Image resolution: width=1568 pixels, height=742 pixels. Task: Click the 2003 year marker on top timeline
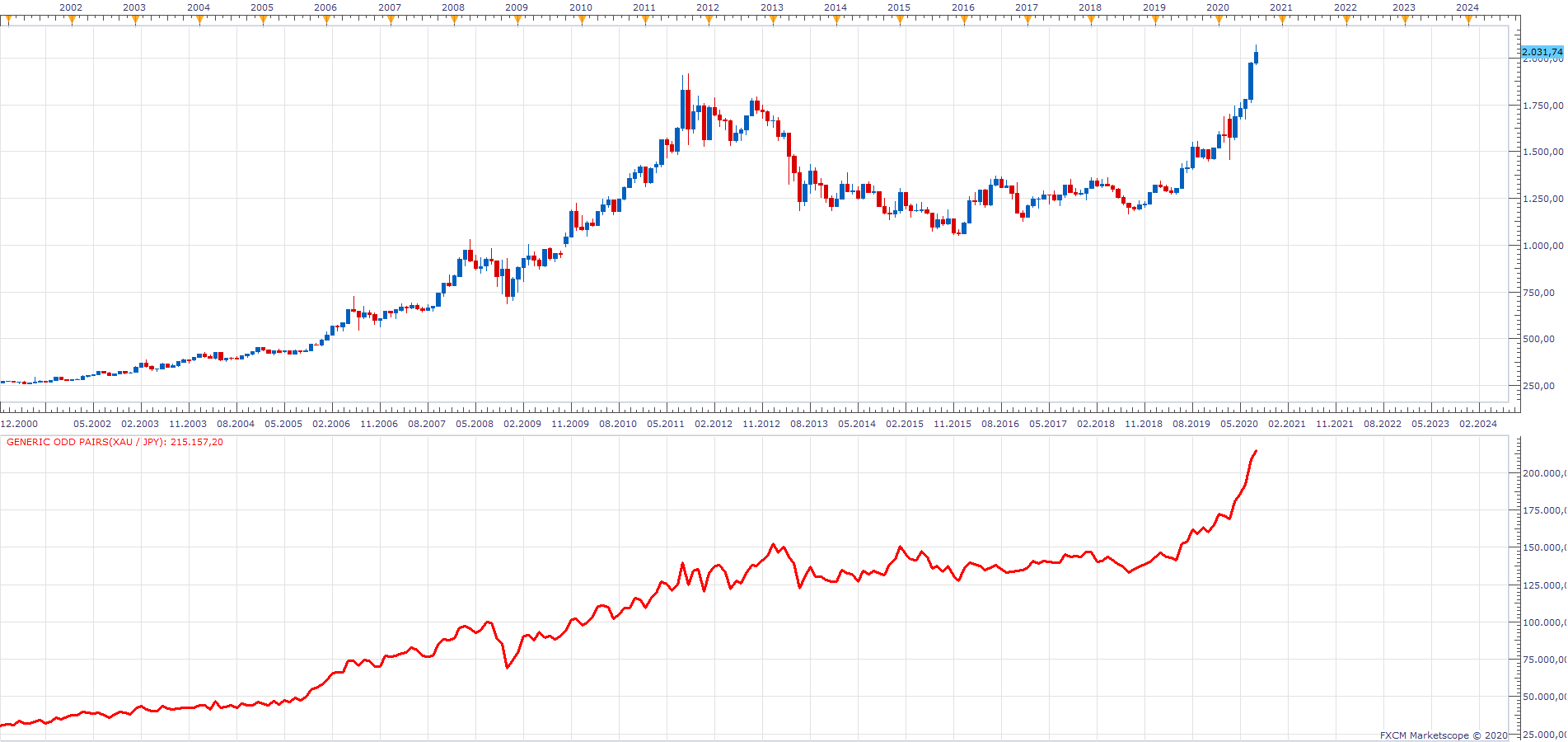point(134,7)
